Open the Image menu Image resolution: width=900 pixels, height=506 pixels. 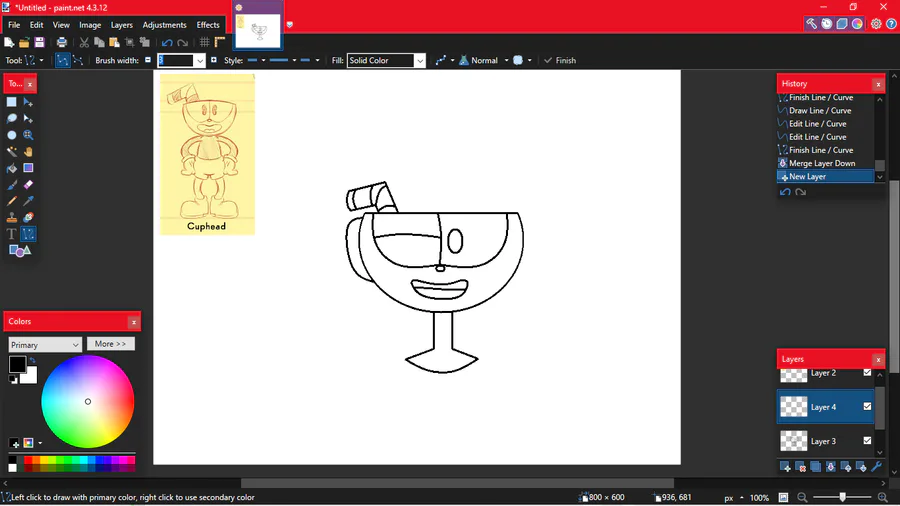(90, 25)
